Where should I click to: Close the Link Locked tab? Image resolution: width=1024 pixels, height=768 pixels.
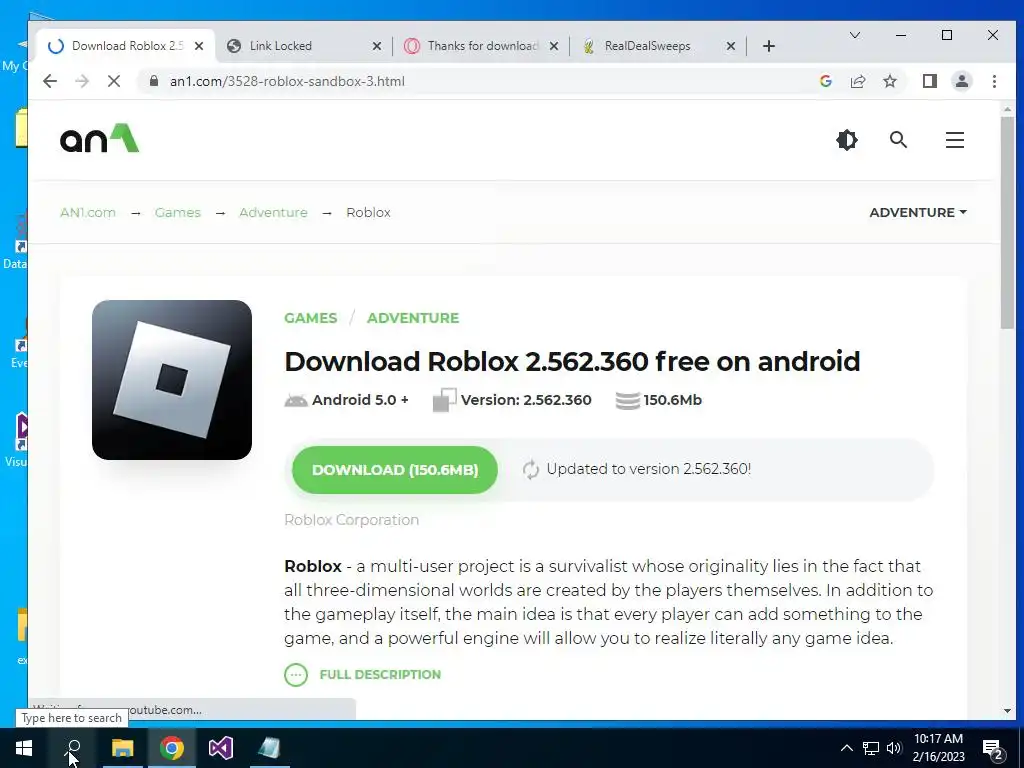coord(377,46)
